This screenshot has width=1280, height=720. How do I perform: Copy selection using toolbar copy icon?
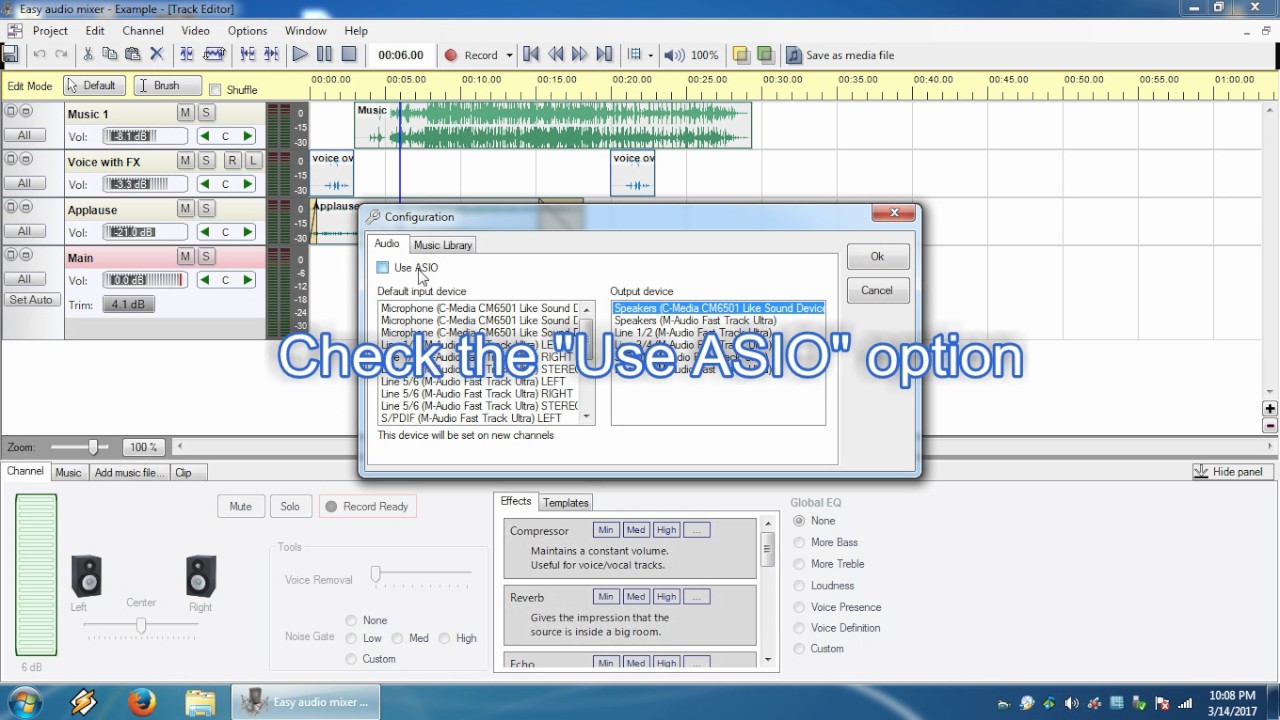point(110,55)
